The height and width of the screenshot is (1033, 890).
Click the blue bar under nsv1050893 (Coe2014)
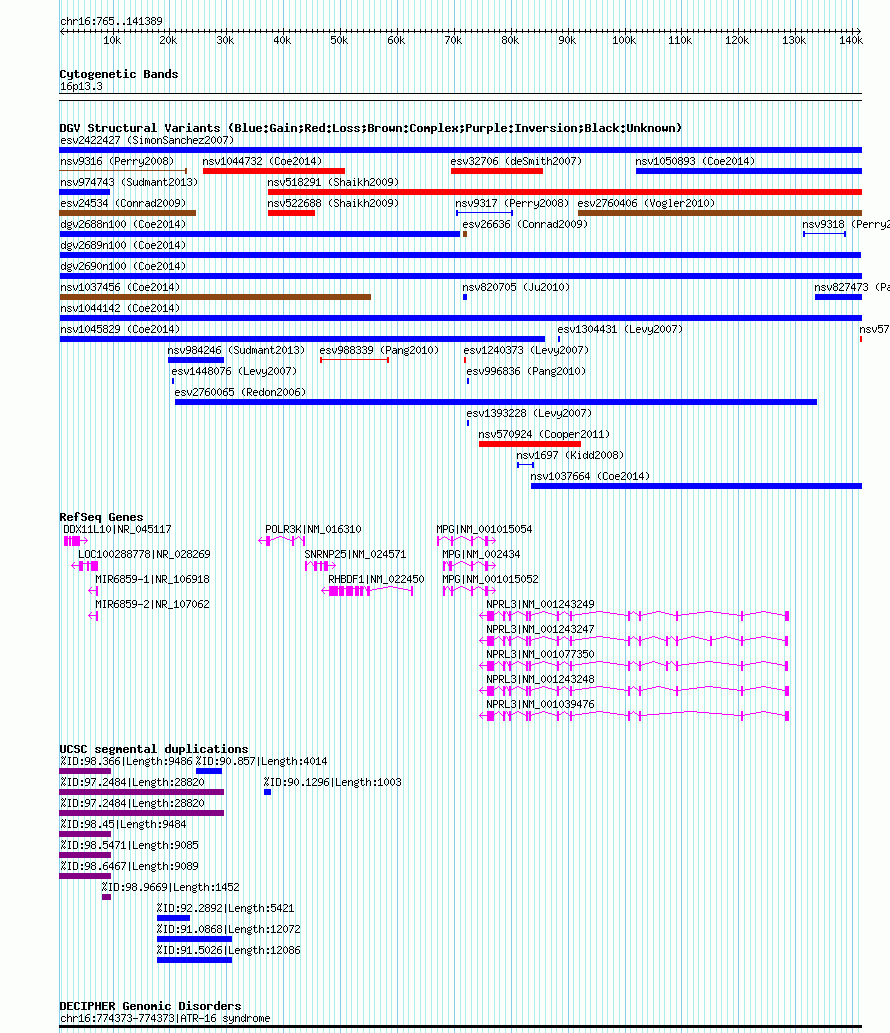pos(748,171)
